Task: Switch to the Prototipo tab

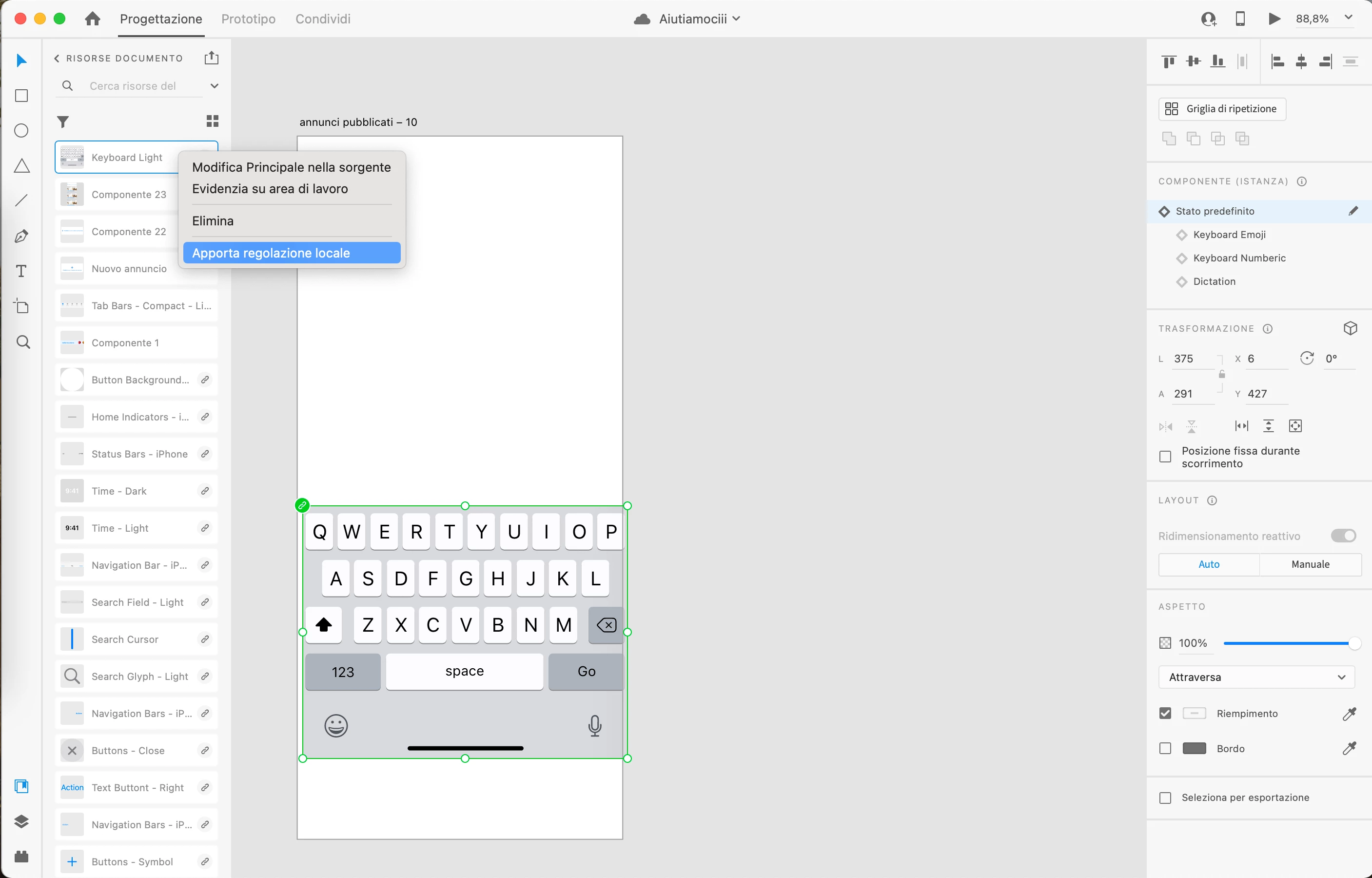Action: pos(248,19)
